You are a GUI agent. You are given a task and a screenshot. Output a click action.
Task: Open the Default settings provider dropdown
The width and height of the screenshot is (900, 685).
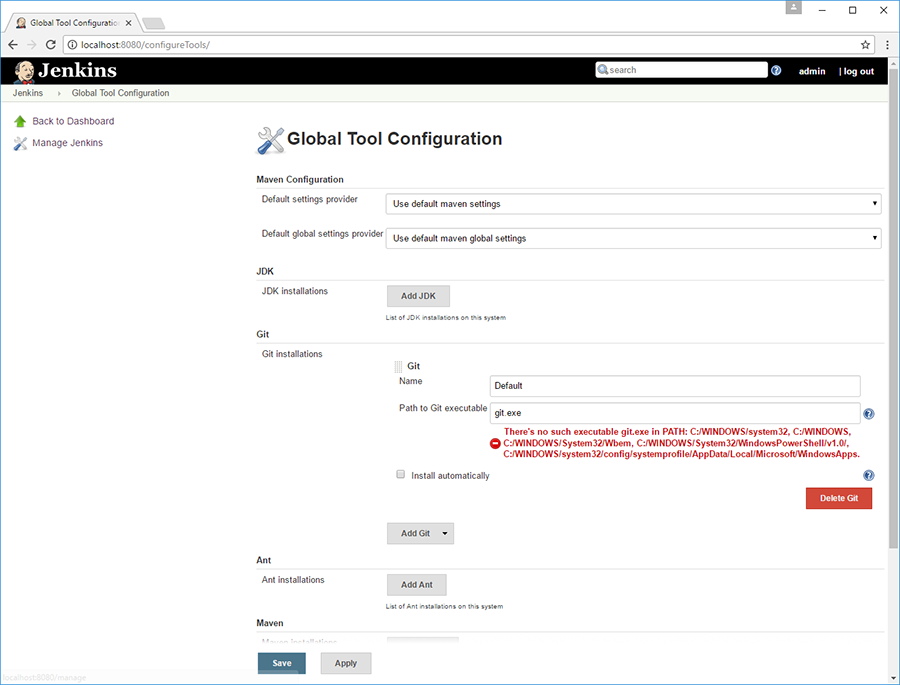click(634, 204)
